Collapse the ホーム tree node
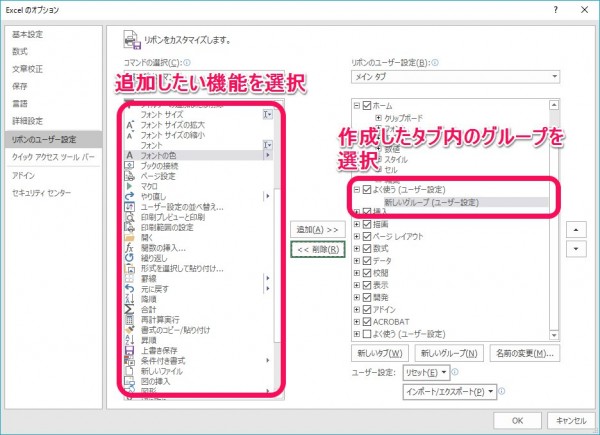The height and width of the screenshot is (435, 600). [357, 105]
